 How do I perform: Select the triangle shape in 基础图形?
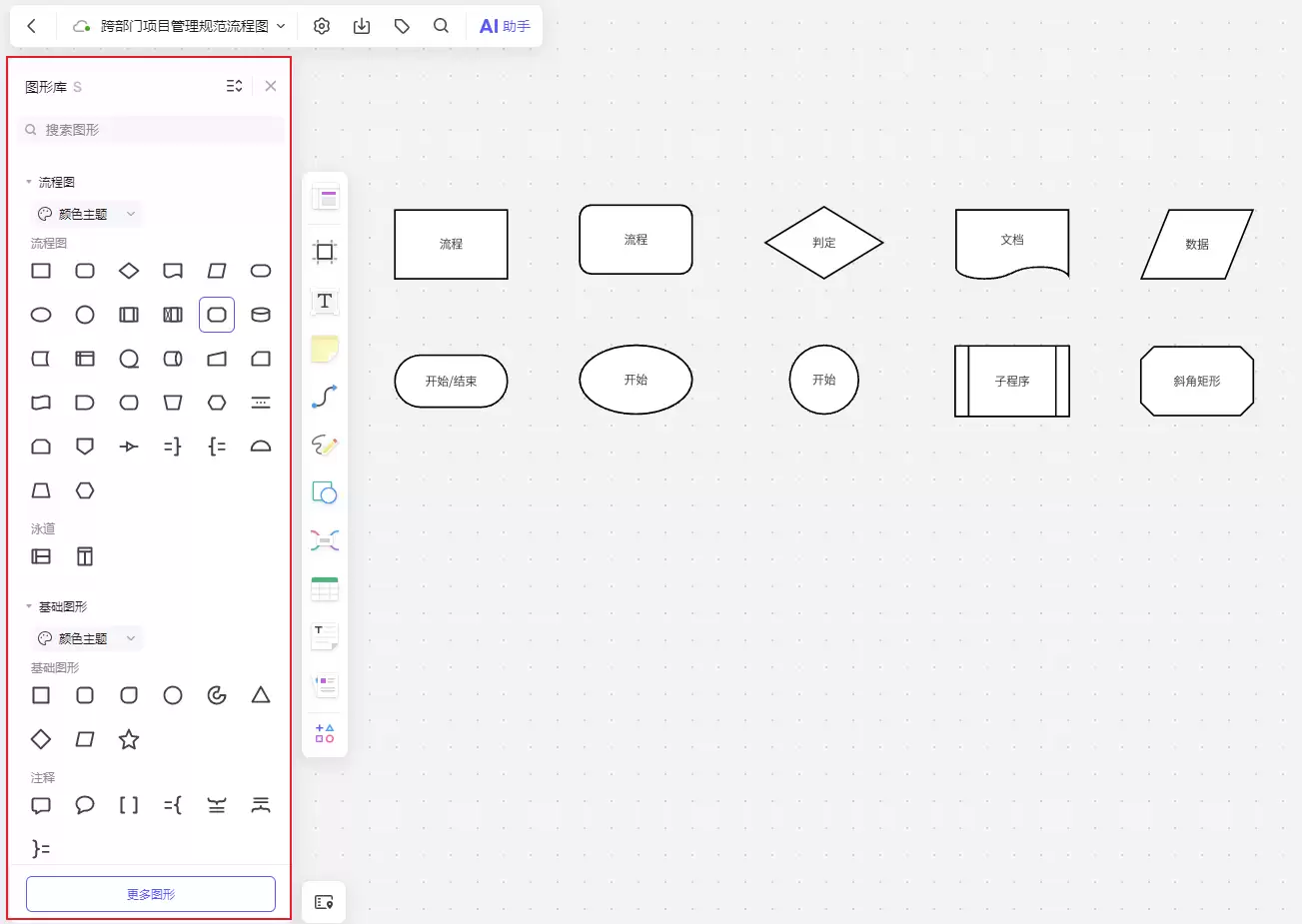[261, 695]
